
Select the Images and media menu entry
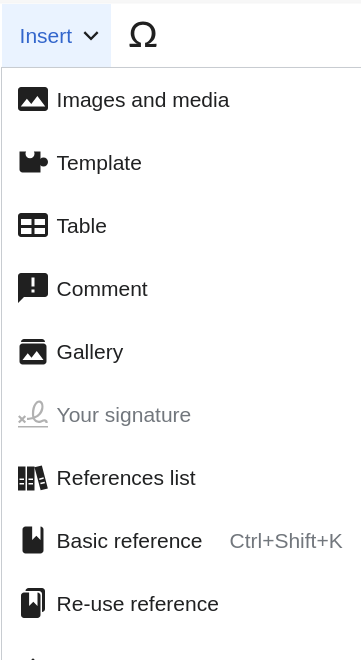pos(181,100)
